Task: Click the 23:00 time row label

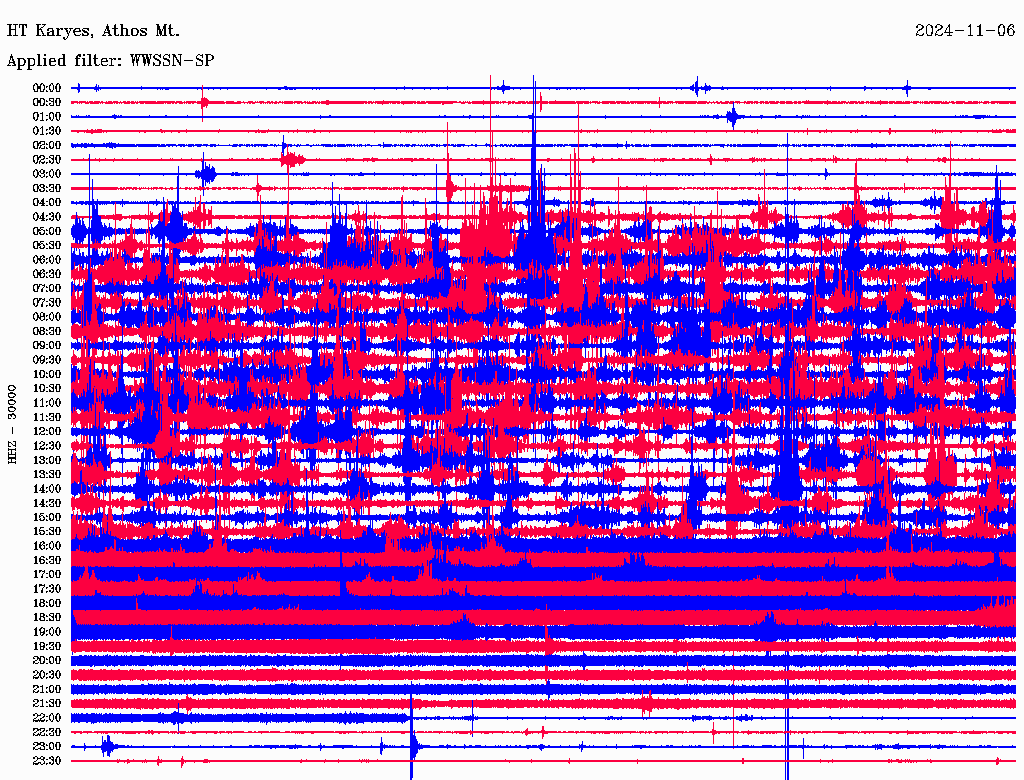Action: (x=47, y=747)
